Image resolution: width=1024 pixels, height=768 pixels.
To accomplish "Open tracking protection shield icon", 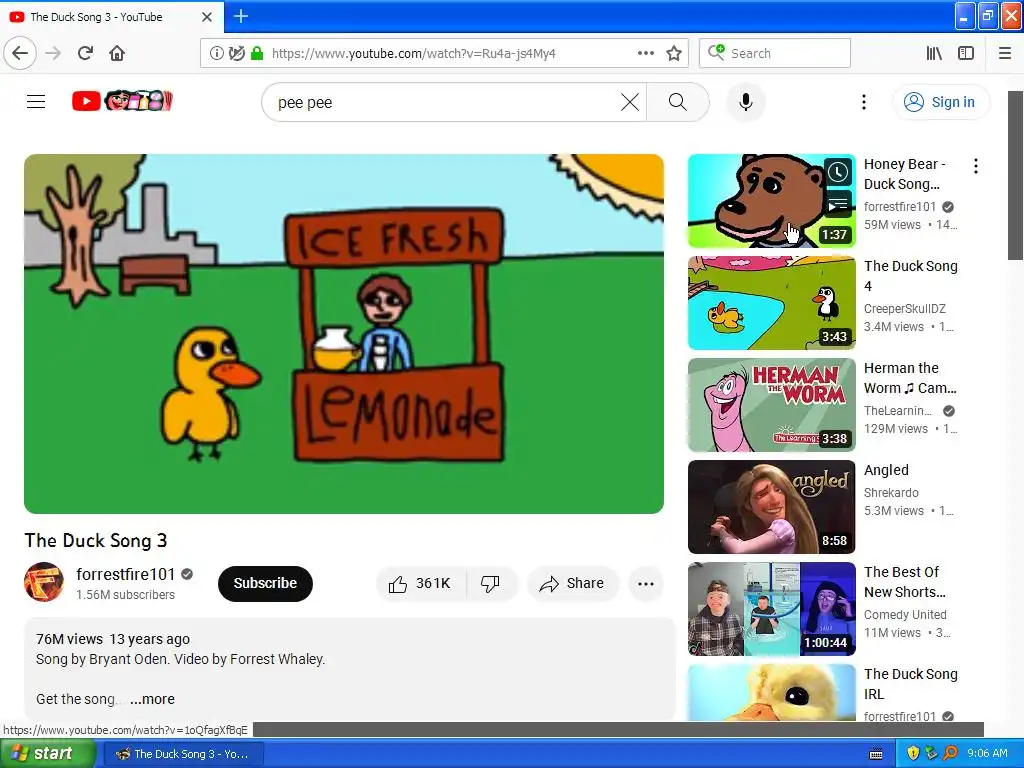I will pyautogui.click(x=237, y=53).
